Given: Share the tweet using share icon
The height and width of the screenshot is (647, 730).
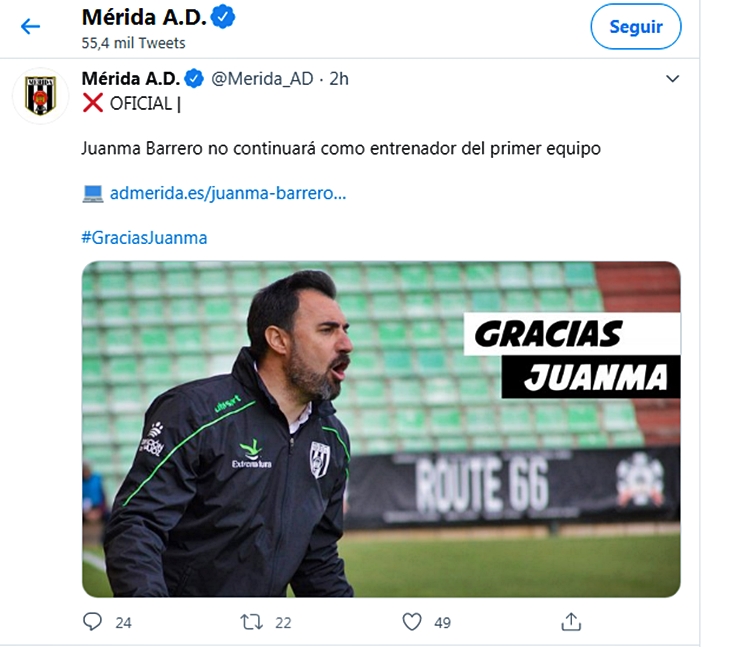Looking at the screenshot, I should click(571, 622).
